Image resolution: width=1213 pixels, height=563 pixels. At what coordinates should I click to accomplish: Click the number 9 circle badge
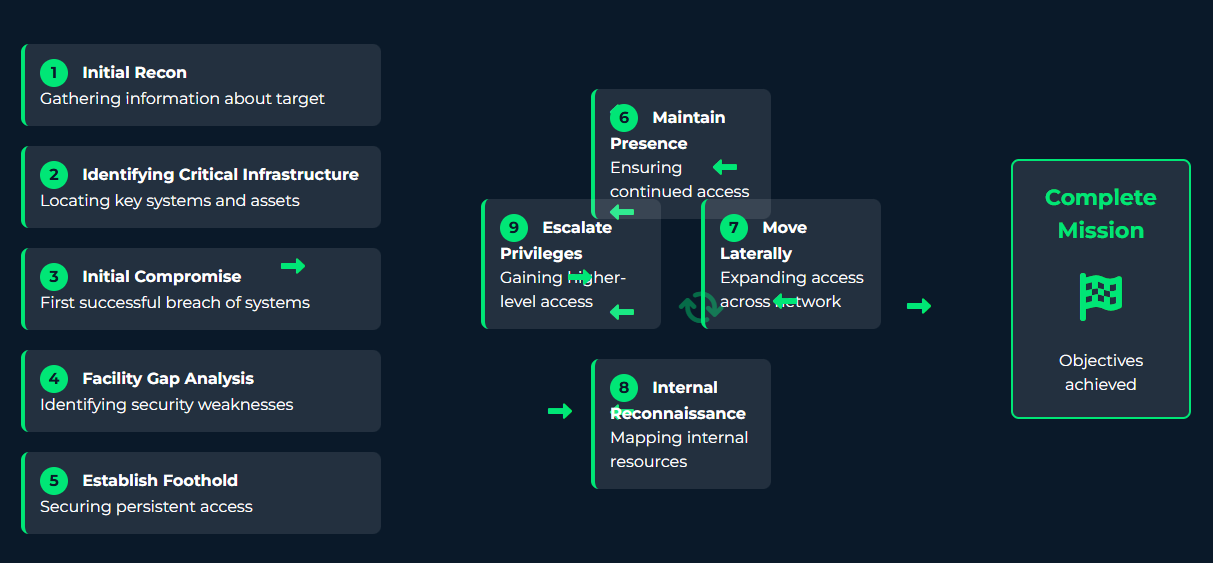pyautogui.click(x=513, y=228)
